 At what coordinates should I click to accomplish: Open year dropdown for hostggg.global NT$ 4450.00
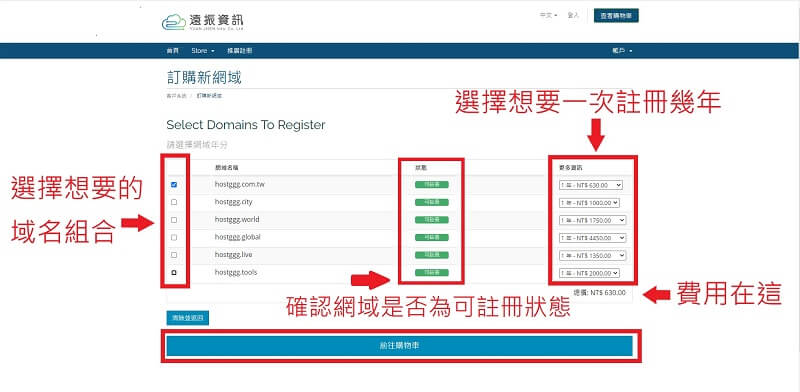pos(592,238)
